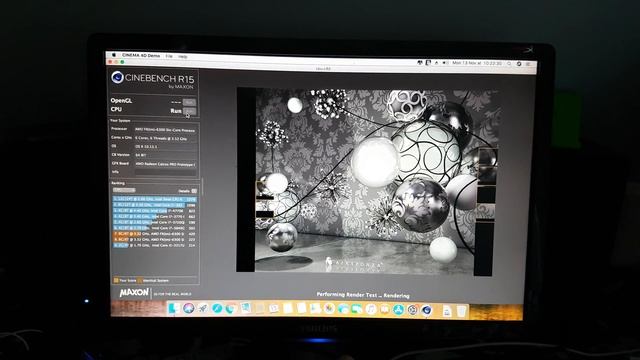640x360 pixels.
Task: Click the Spotlight search icon in menu bar
Action: (x=509, y=64)
